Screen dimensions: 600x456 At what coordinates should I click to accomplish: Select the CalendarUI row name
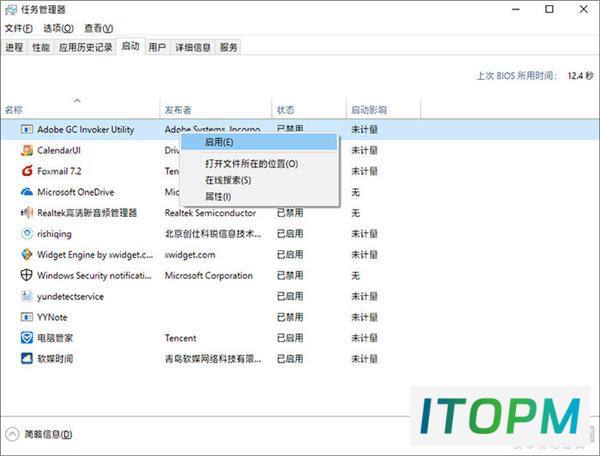point(59,150)
